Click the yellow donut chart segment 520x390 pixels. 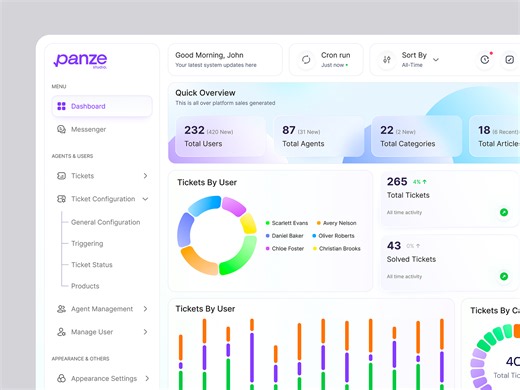click(249, 223)
